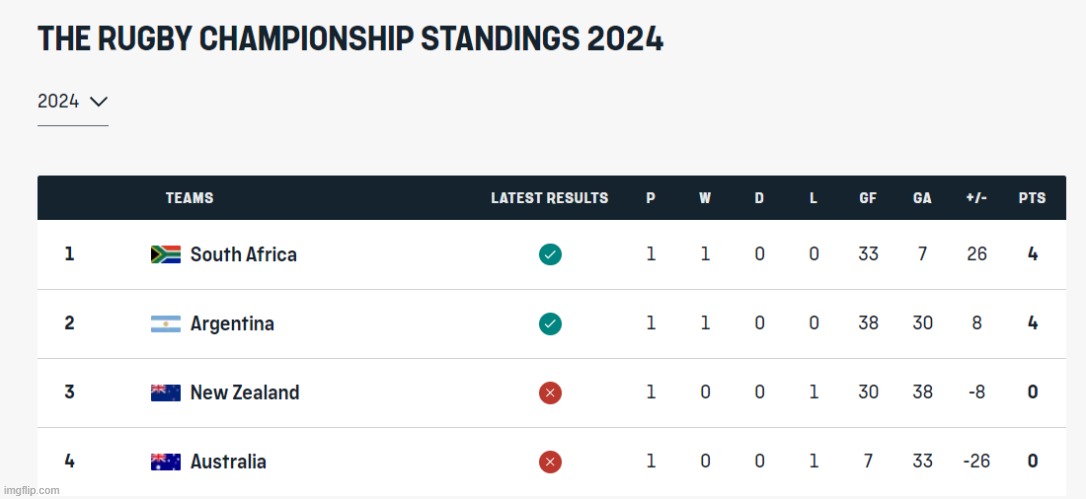Click the +/- column header

(976, 198)
